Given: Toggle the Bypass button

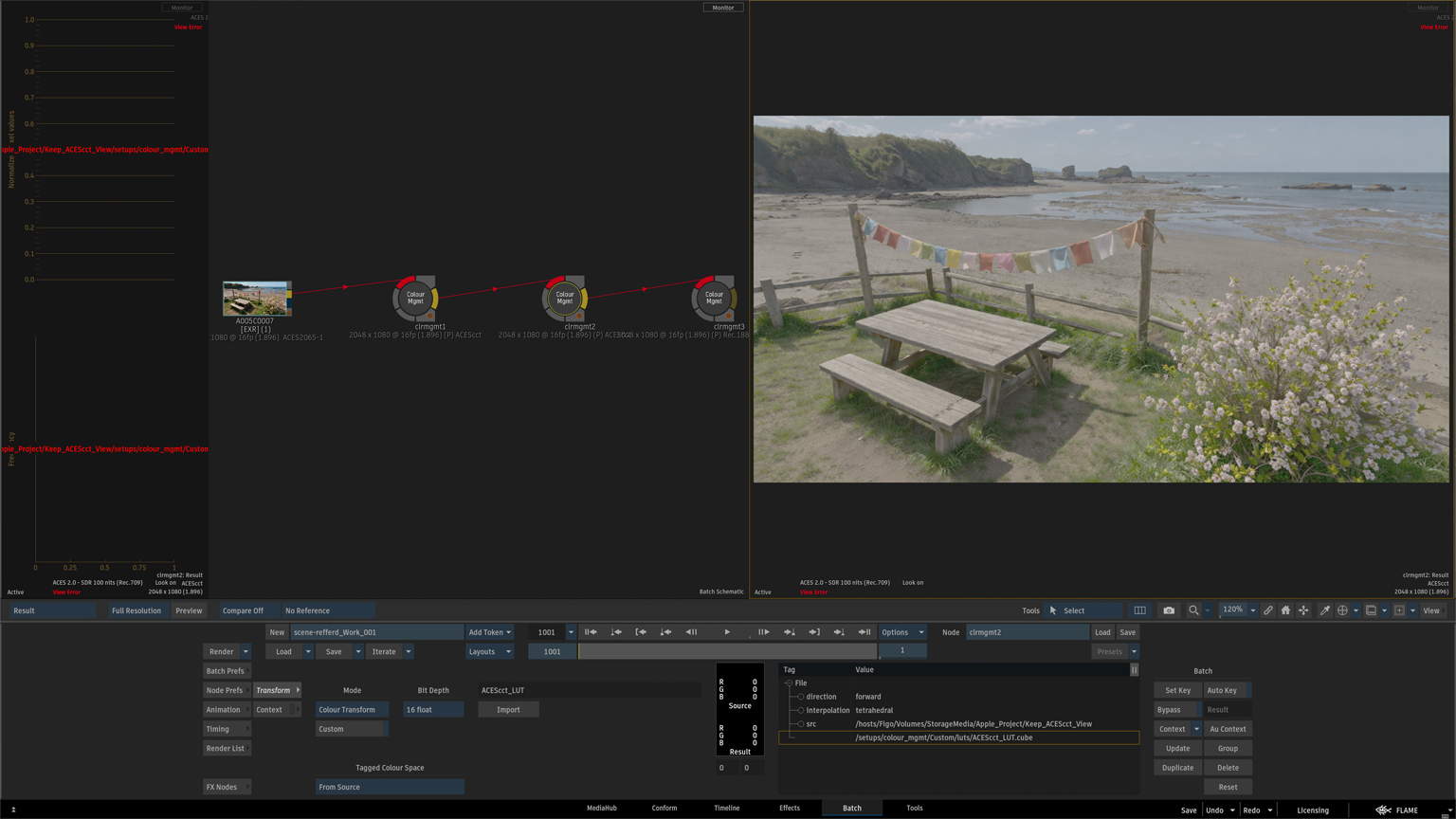Looking at the screenshot, I should coord(1177,709).
